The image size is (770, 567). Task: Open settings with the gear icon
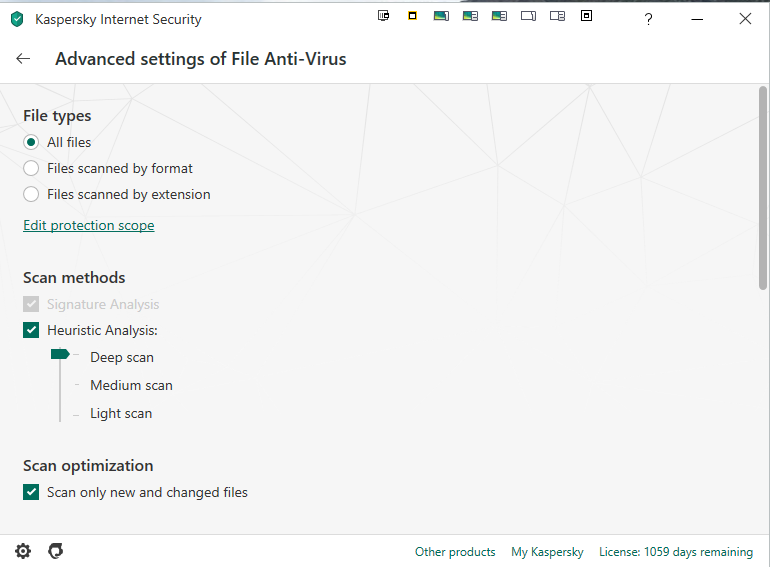click(23, 551)
